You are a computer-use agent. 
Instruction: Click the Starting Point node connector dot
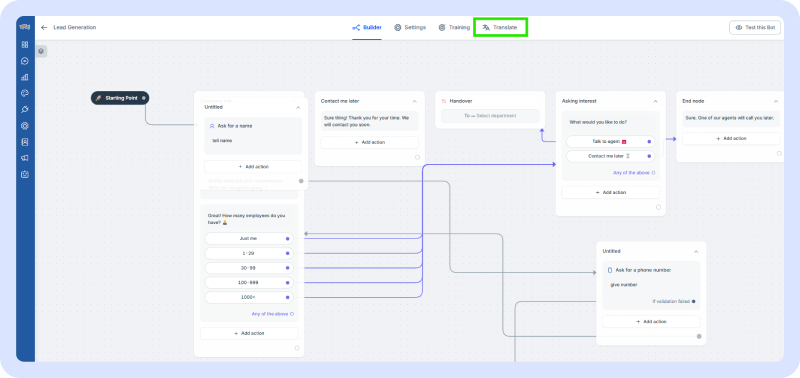(x=144, y=98)
